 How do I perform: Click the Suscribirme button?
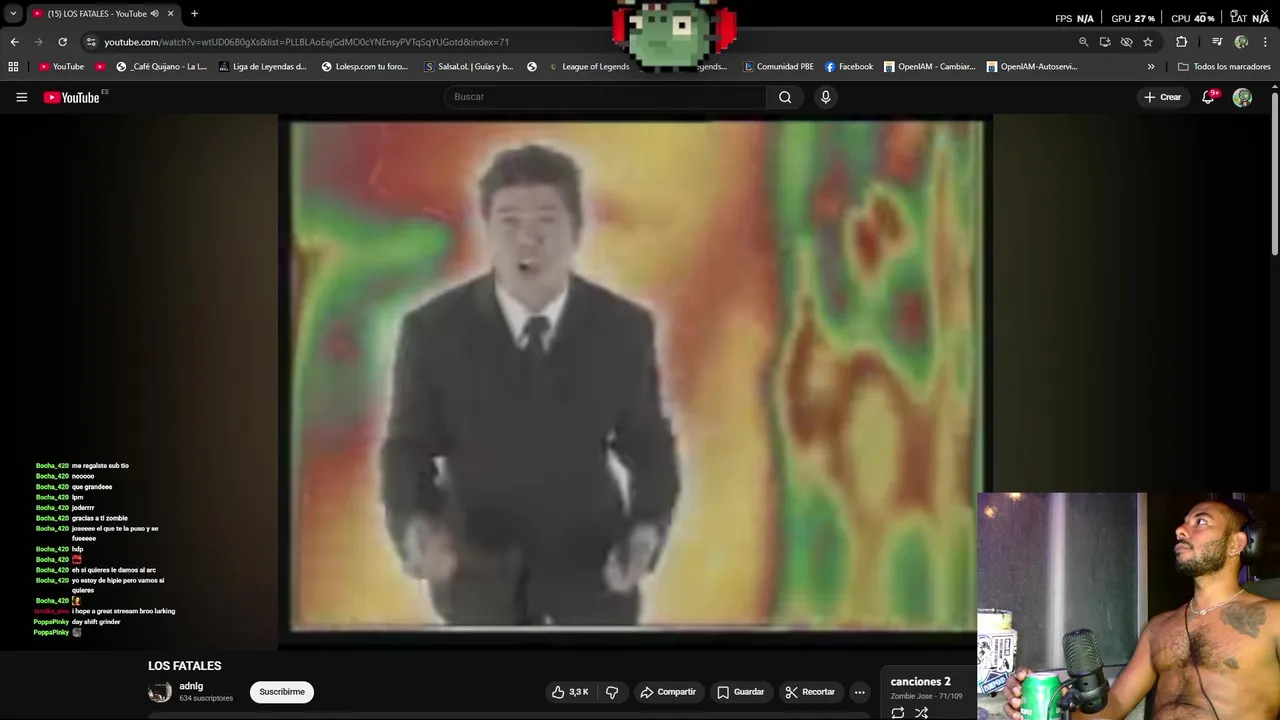tap(282, 692)
